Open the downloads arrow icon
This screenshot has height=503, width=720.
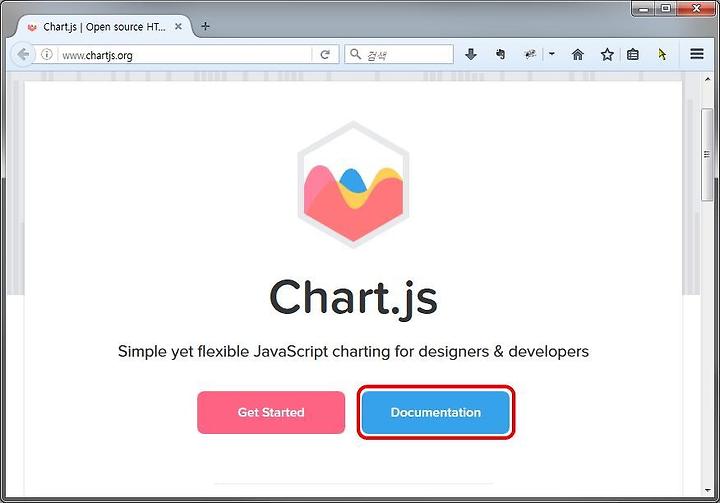(x=471, y=55)
